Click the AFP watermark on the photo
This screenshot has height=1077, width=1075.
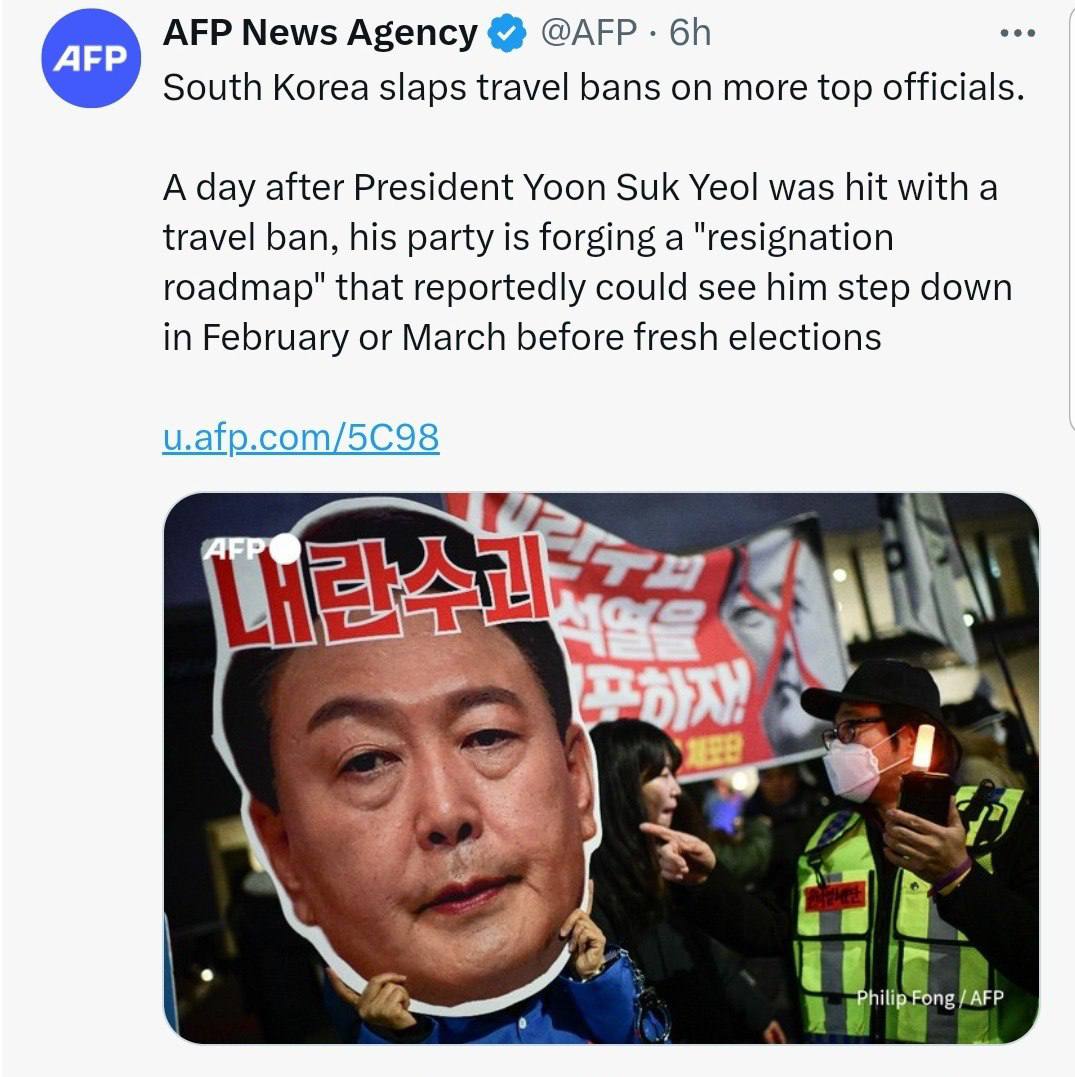coord(238,549)
